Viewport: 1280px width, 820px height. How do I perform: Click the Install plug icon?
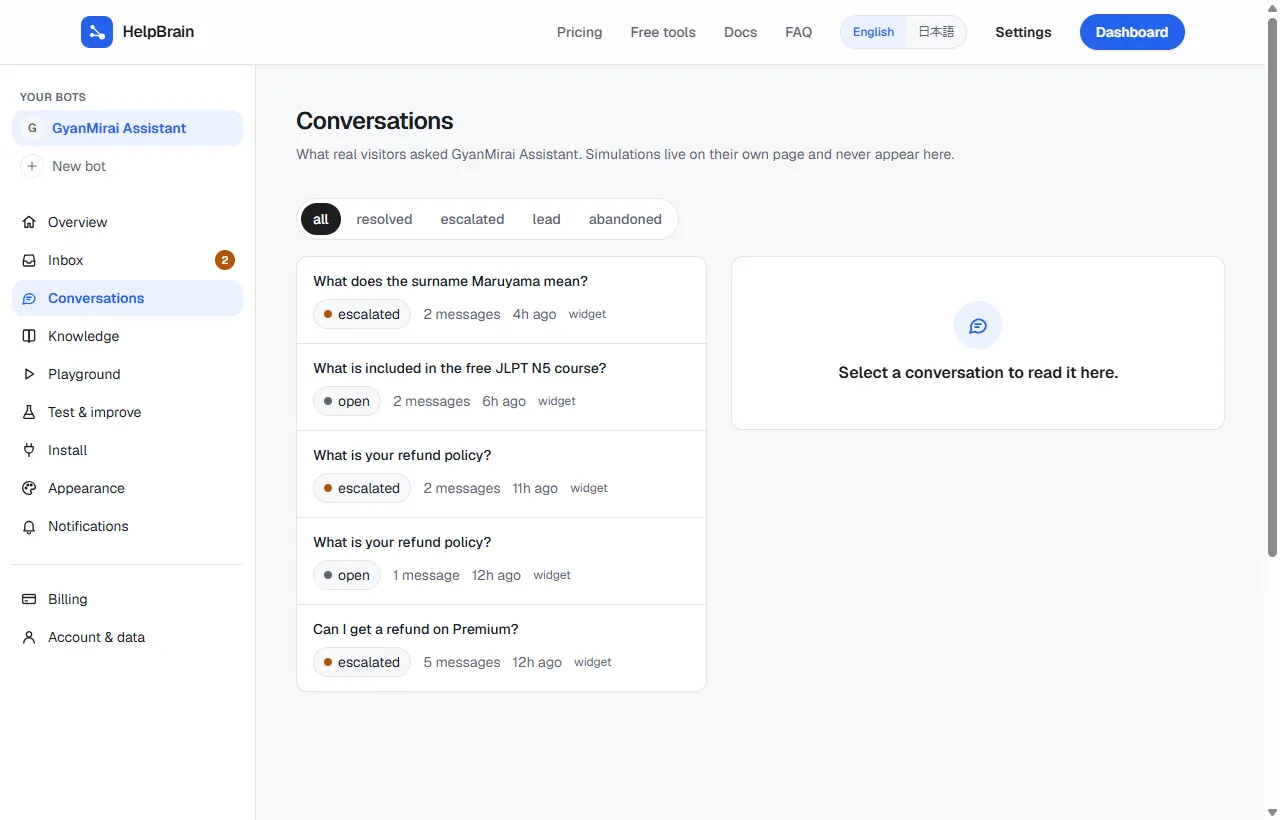[29, 450]
